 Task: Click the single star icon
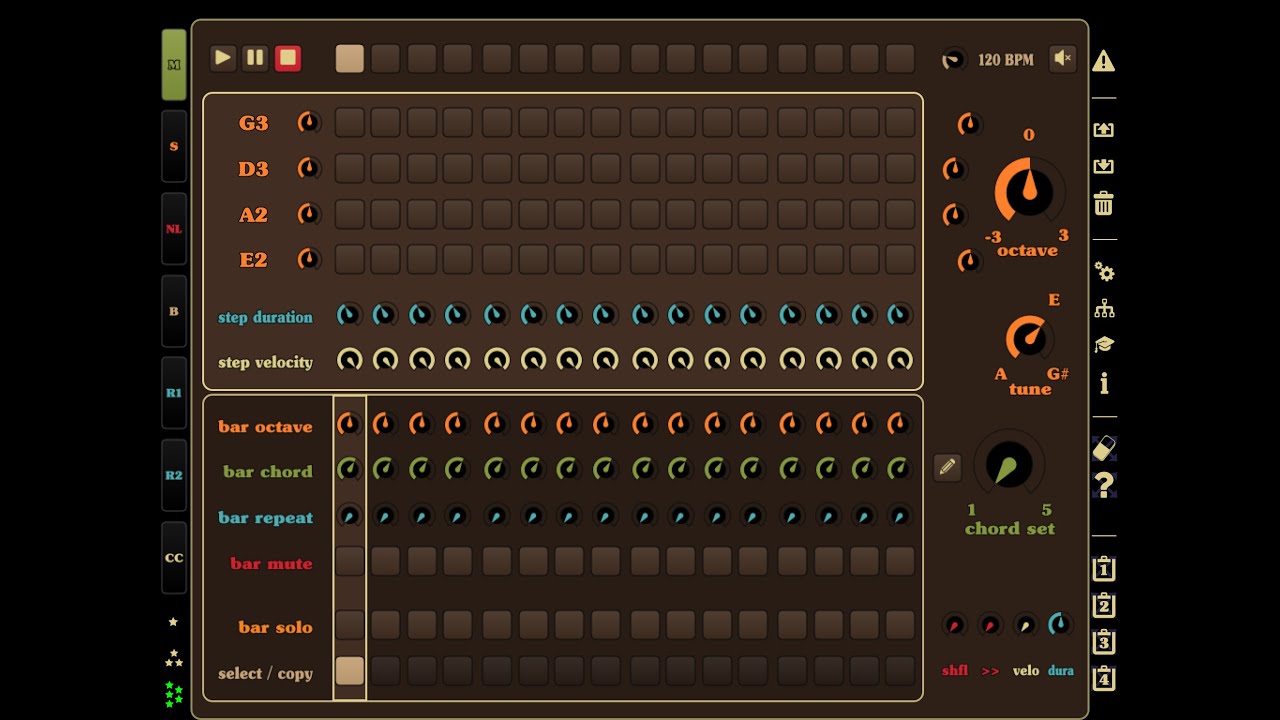coord(173,622)
